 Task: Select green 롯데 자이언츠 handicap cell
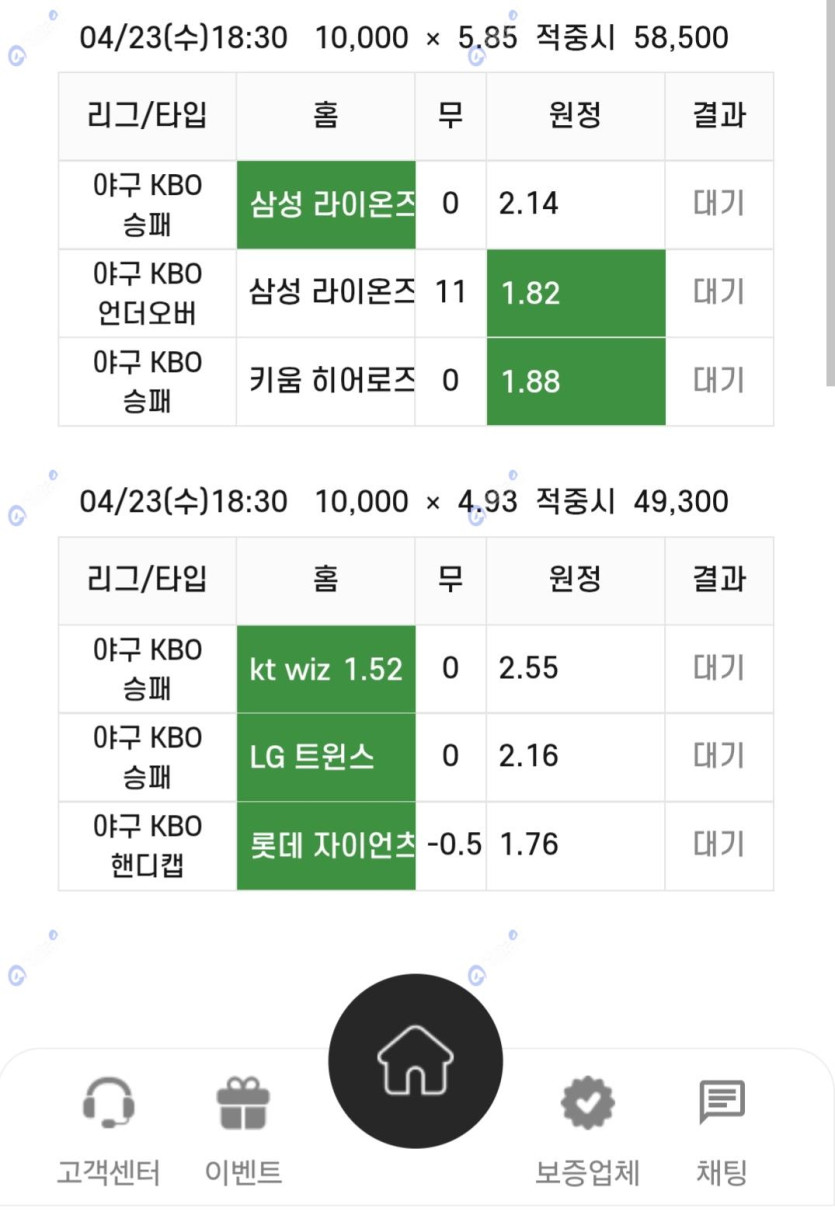[x=326, y=846]
